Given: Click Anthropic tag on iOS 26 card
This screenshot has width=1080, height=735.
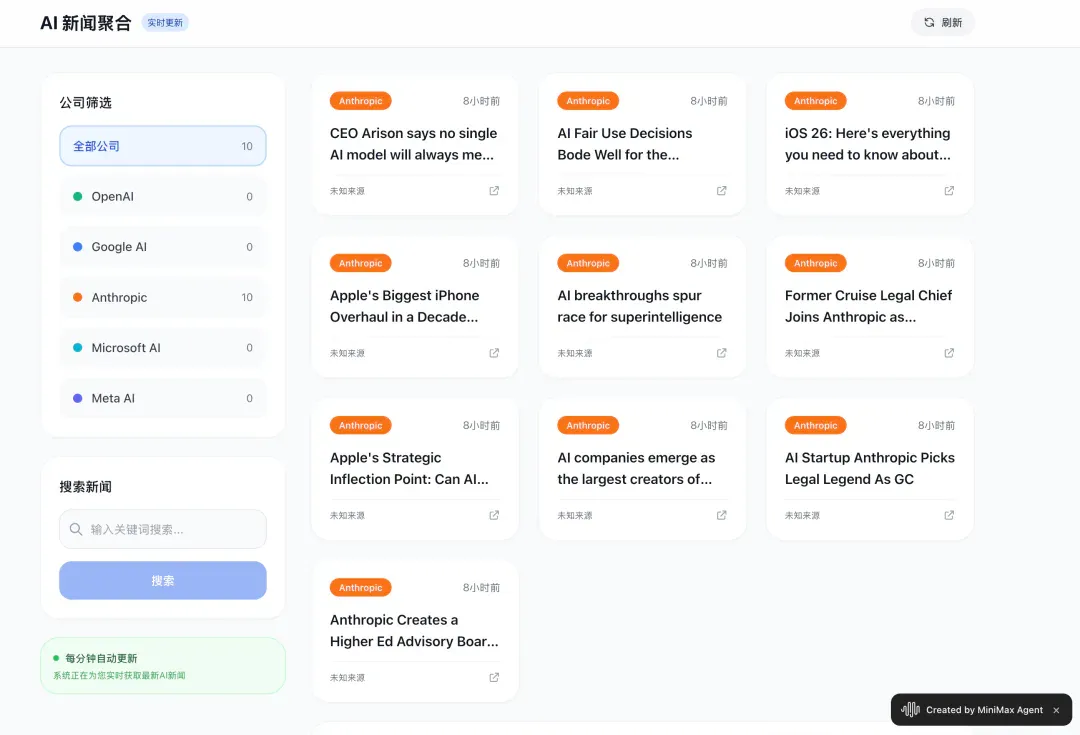Looking at the screenshot, I should 816,101.
